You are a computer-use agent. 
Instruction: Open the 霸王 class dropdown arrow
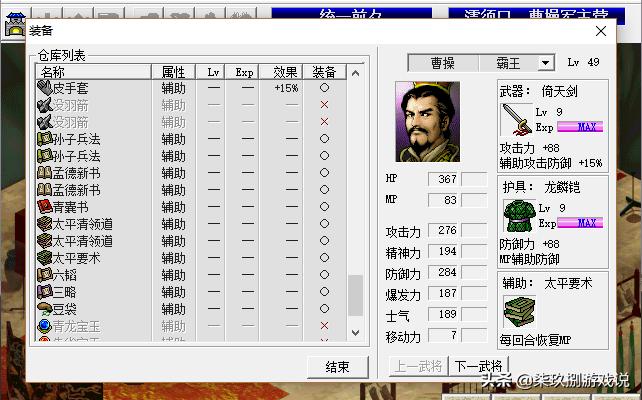pyautogui.click(x=545, y=63)
